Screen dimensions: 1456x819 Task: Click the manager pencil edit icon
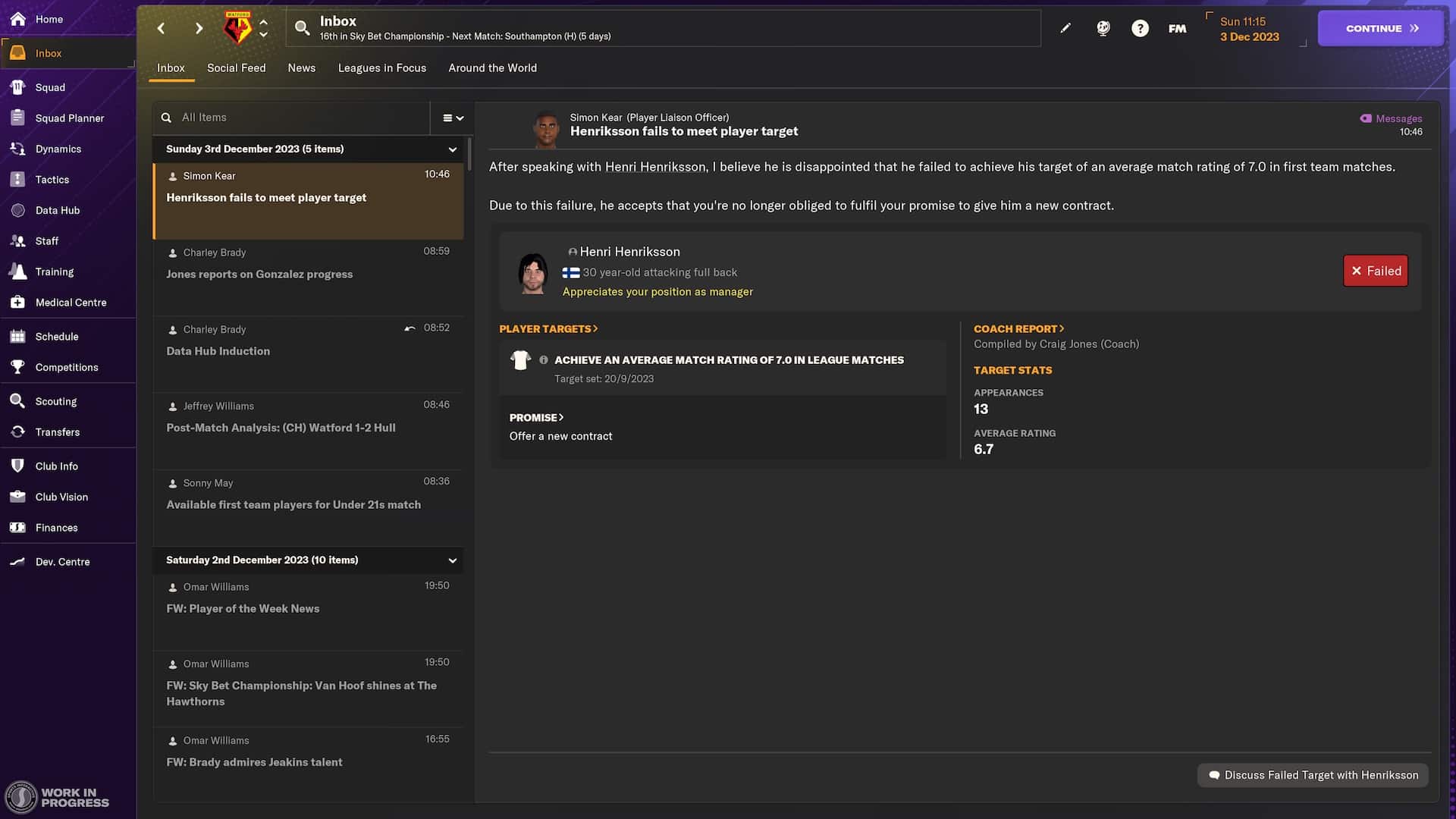tap(1065, 27)
